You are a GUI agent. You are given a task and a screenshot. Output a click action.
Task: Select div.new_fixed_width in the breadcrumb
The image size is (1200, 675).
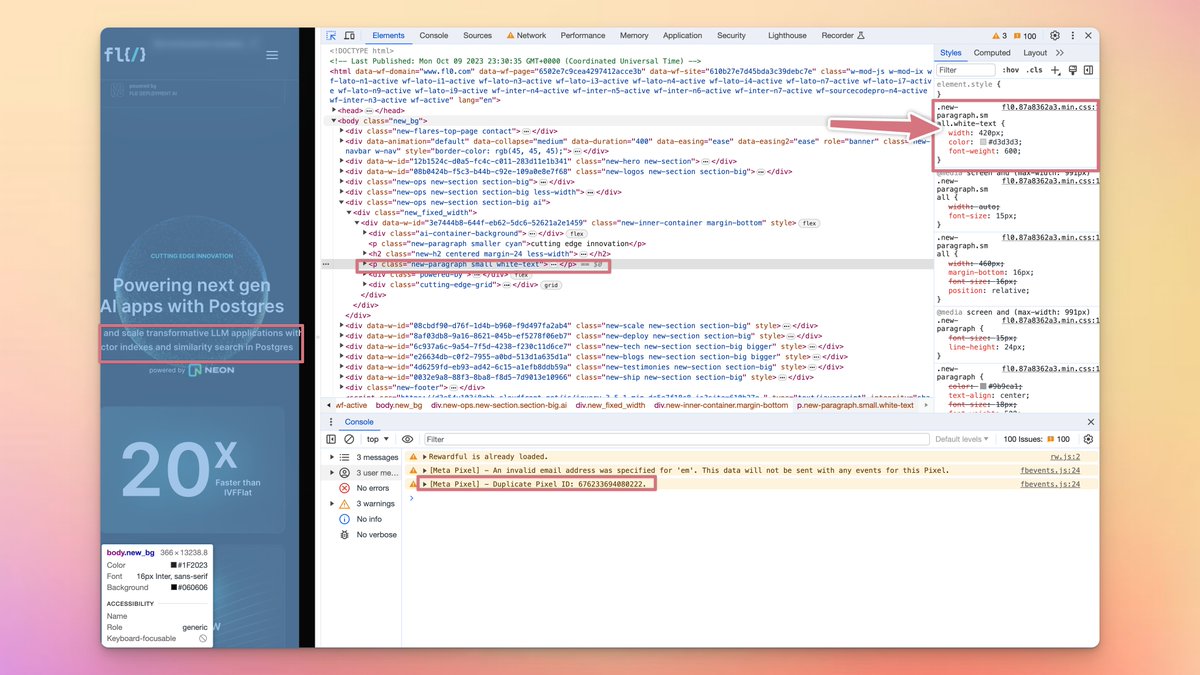click(609, 405)
